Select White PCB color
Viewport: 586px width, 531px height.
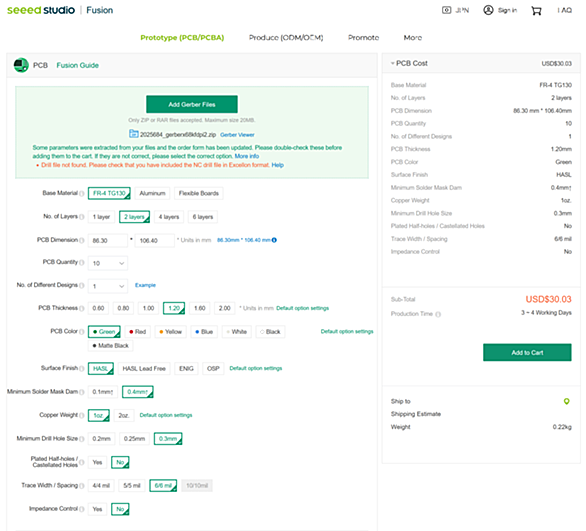(x=236, y=332)
